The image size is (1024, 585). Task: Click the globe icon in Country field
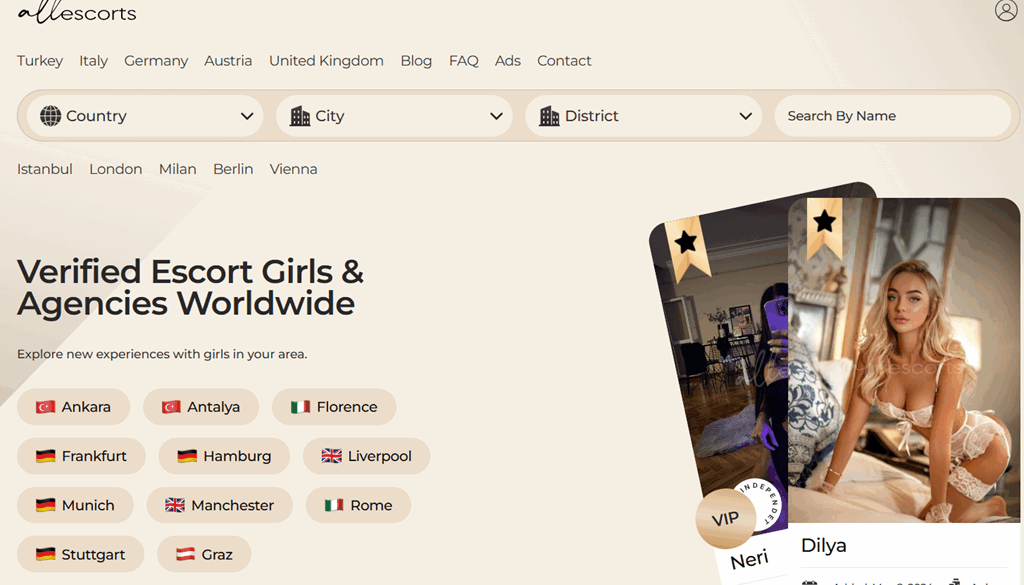pos(50,116)
